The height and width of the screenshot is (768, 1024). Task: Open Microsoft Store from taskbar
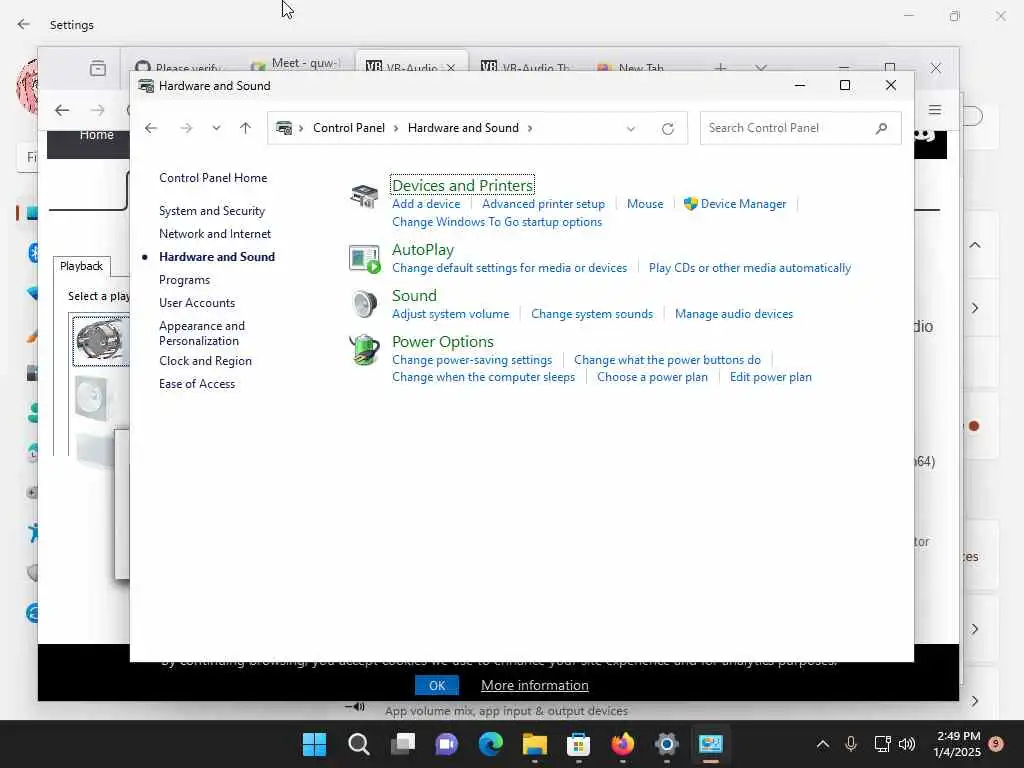[x=578, y=744]
